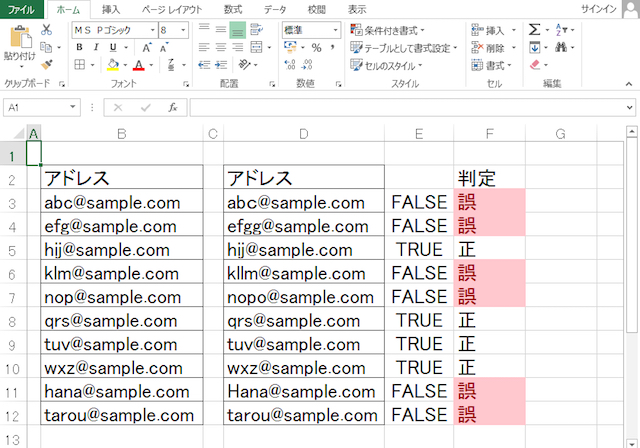Click AutoSum sigma icon

(x=534, y=30)
